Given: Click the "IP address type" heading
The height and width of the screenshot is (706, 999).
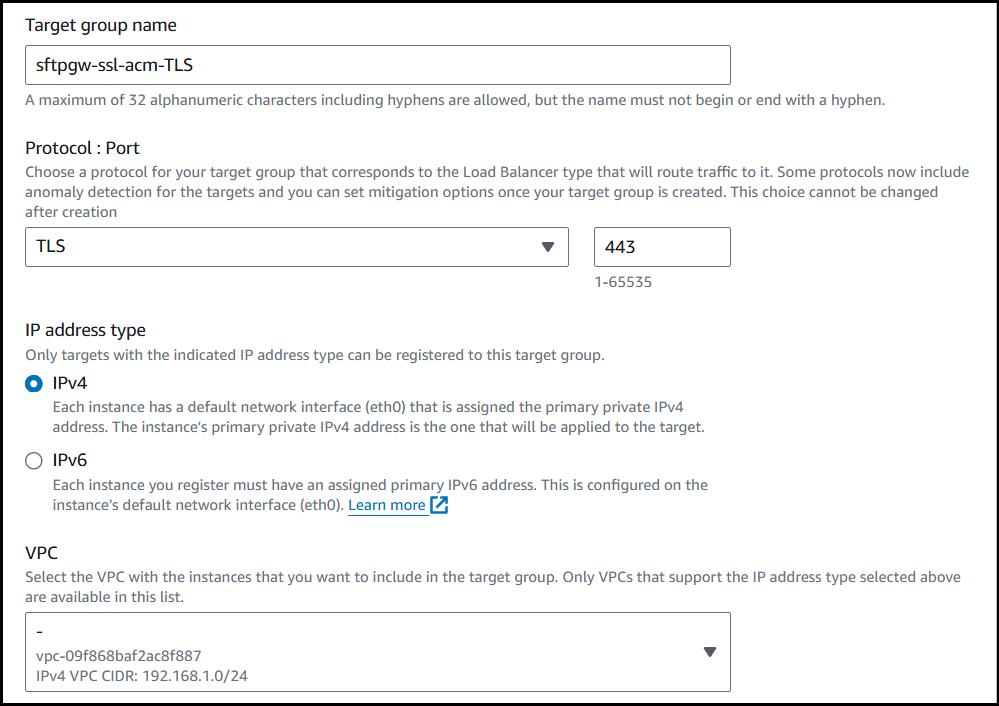Looking at the screenshot, I should (x=85, y=330).
